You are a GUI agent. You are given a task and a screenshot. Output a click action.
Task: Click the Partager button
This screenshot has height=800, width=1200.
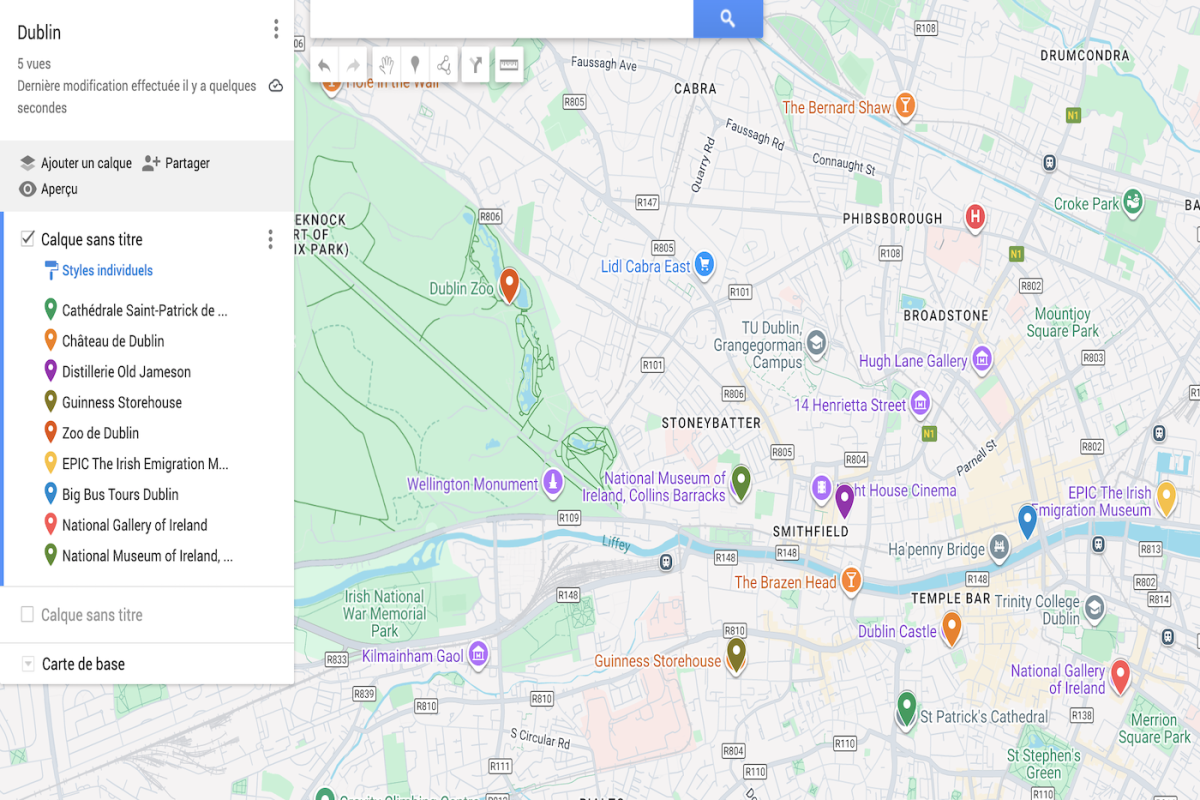click(176, 163)
